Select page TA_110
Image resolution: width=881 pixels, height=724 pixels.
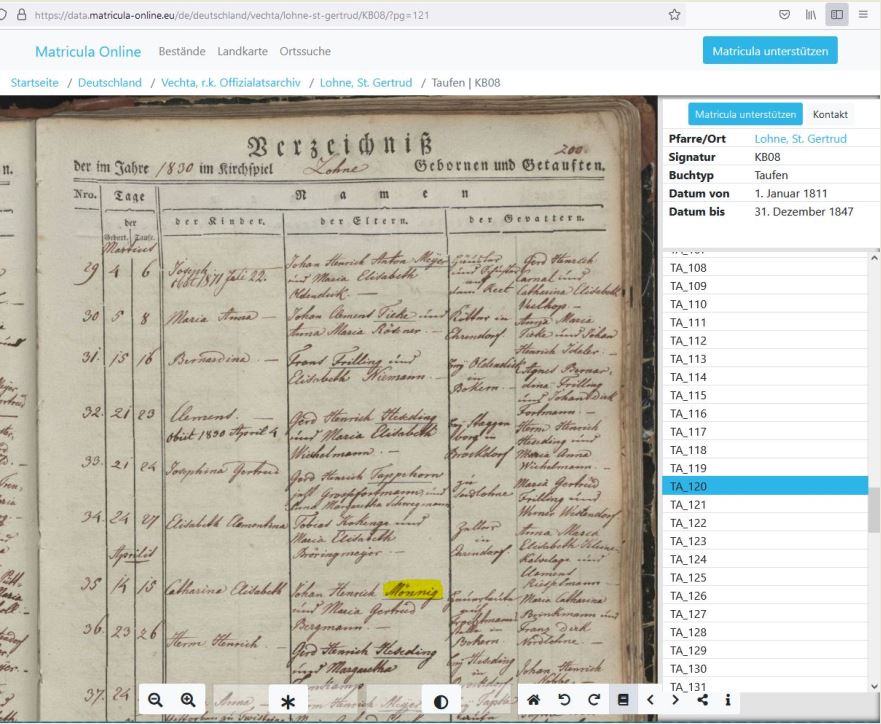click(x=765, y=304)
